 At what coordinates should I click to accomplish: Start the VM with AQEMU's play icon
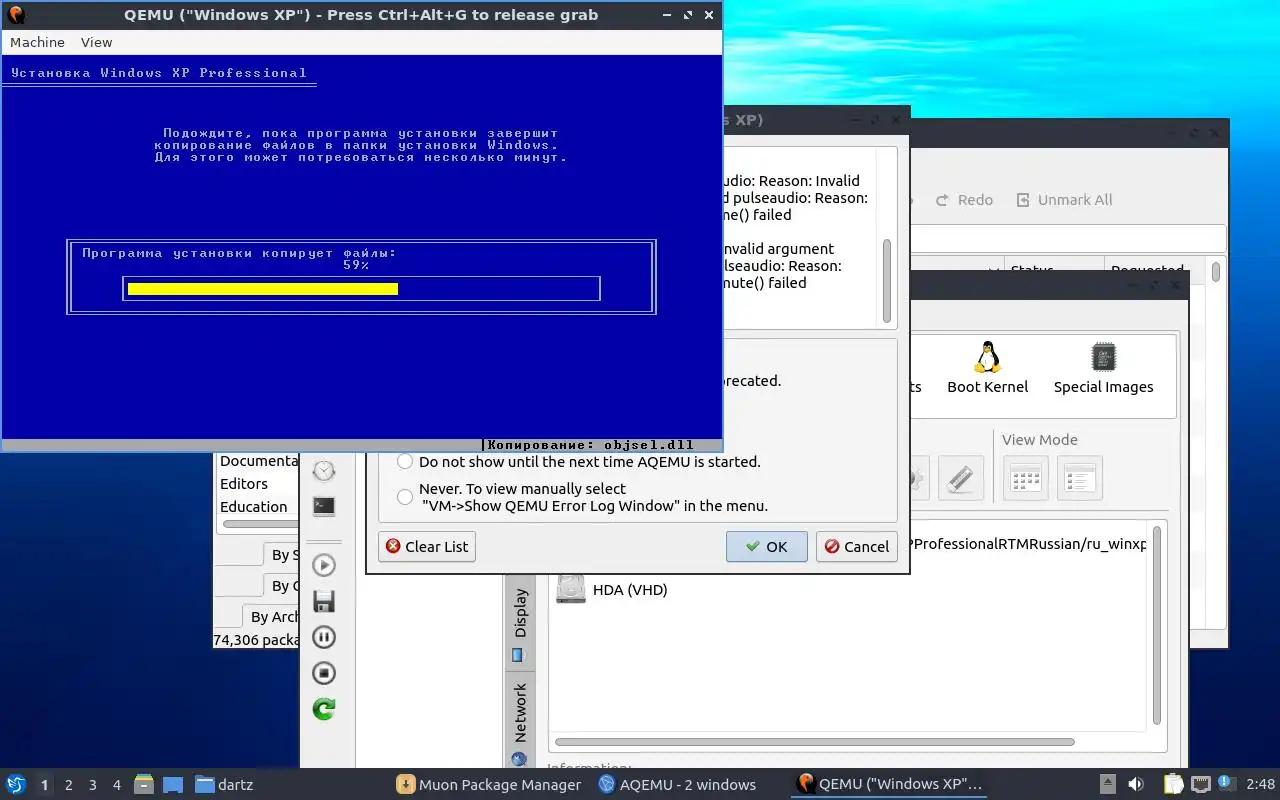pyautogui.click(x=324, y=565)
